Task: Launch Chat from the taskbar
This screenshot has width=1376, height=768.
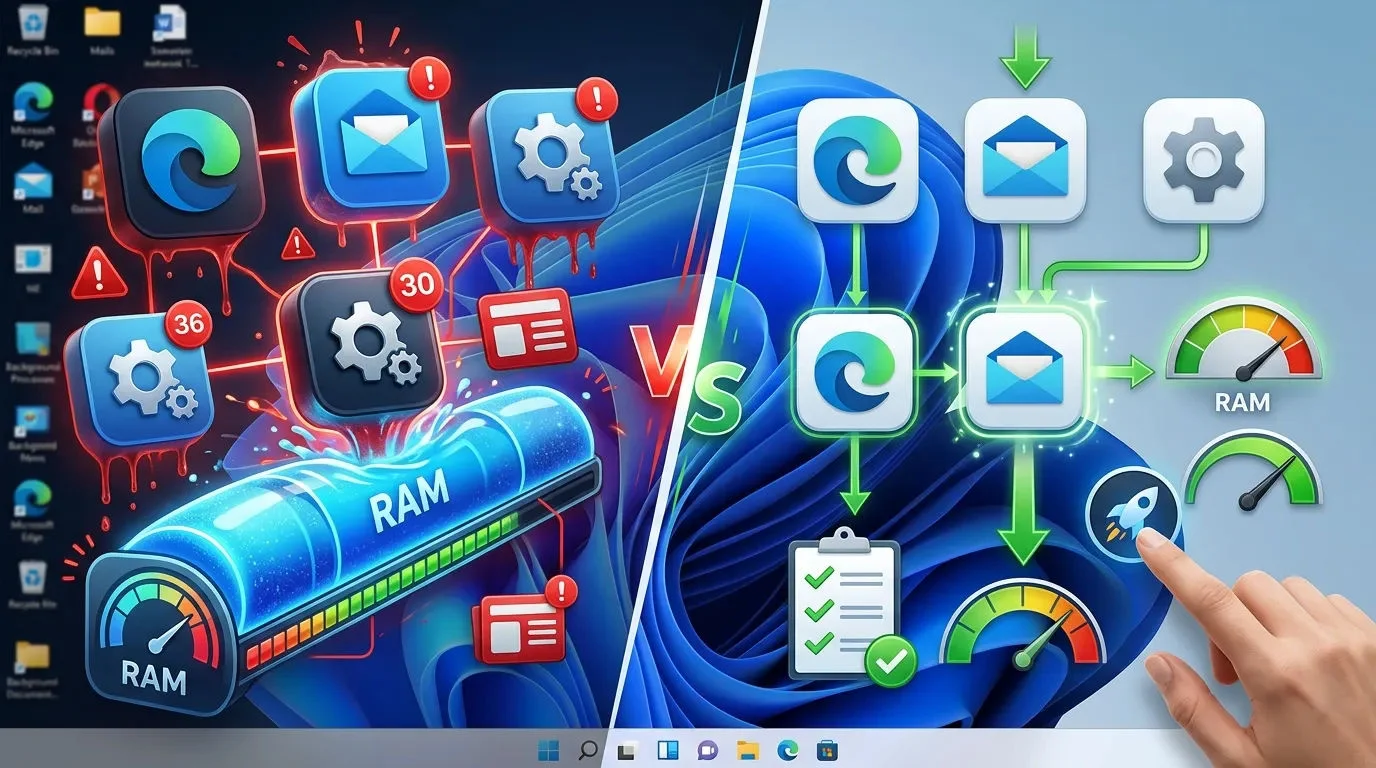Action: (707, 750)
